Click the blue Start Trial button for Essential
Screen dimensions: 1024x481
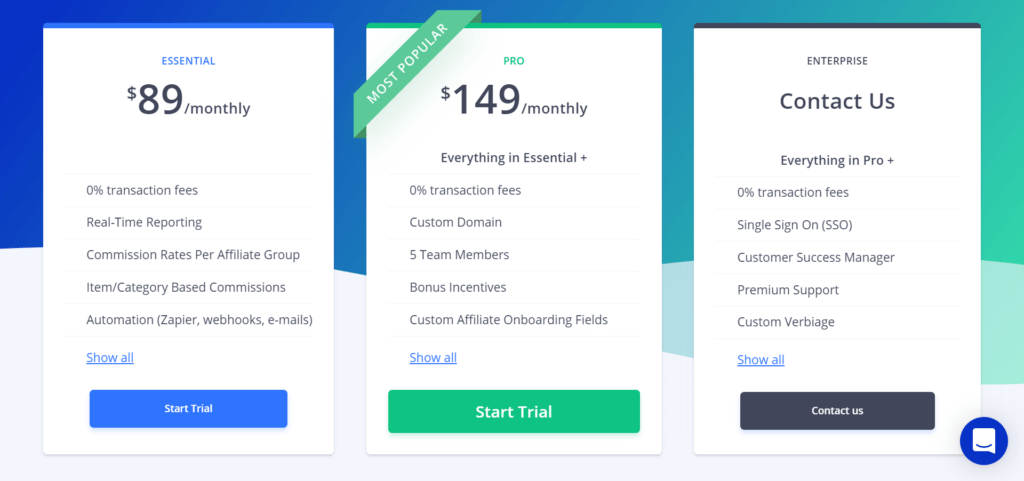click(x=188, y=409)
